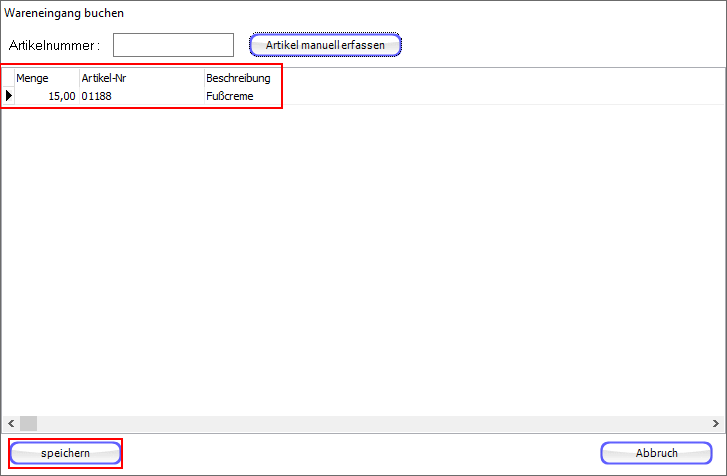Image resolution: width=727 pixels, height=476 pixels.
Task: Click the empty horizontal scrollbar track
Action: 370,423
